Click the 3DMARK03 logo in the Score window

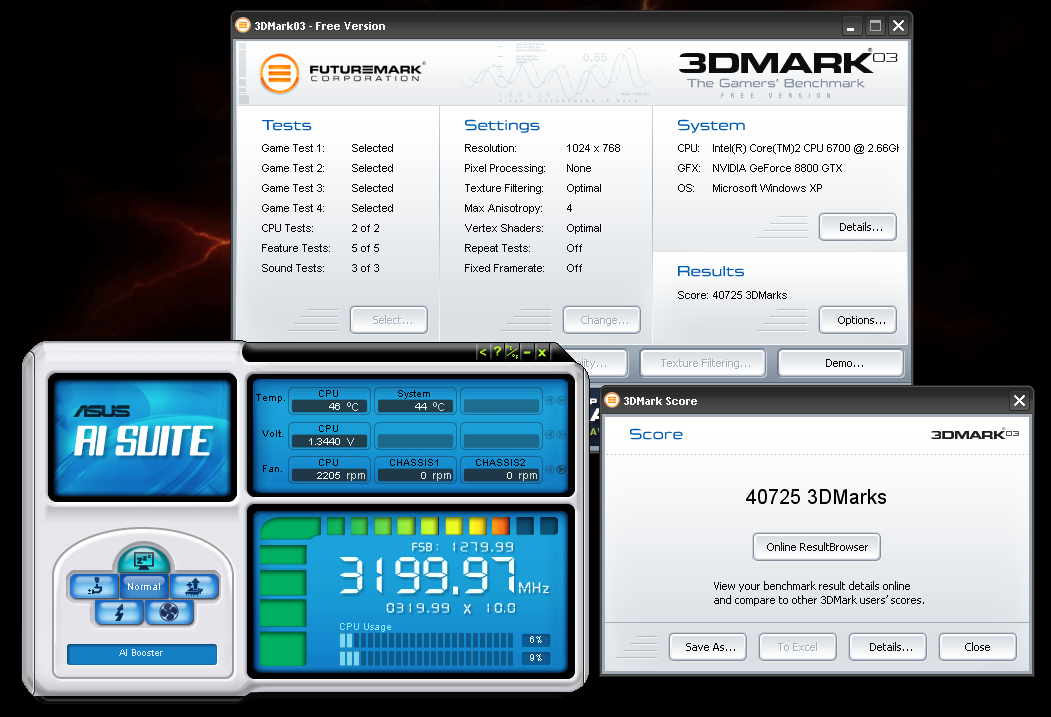coord(975,434)
